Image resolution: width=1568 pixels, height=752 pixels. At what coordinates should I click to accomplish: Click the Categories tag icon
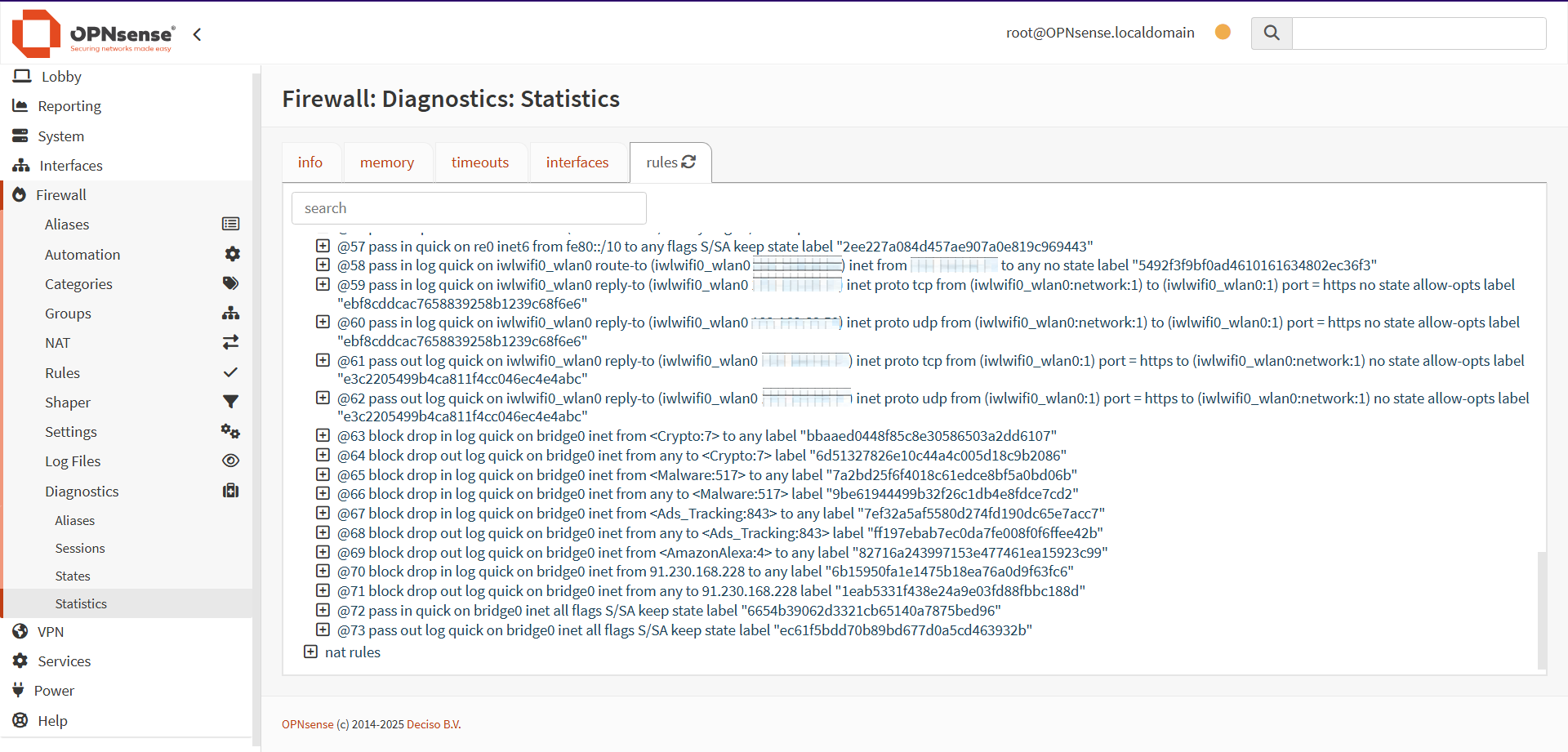click(231, 283)
